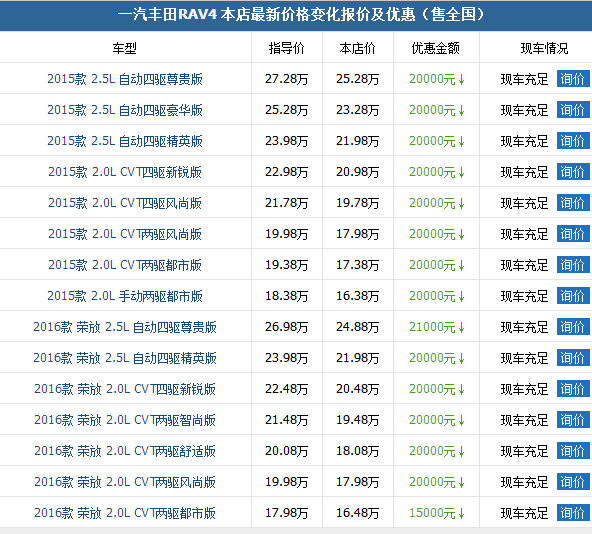Screen dimensions: 592x534
Task: Open the 2016款 荣放 2.5L 自动四驱精英版 link
Action: pos(125,358)
